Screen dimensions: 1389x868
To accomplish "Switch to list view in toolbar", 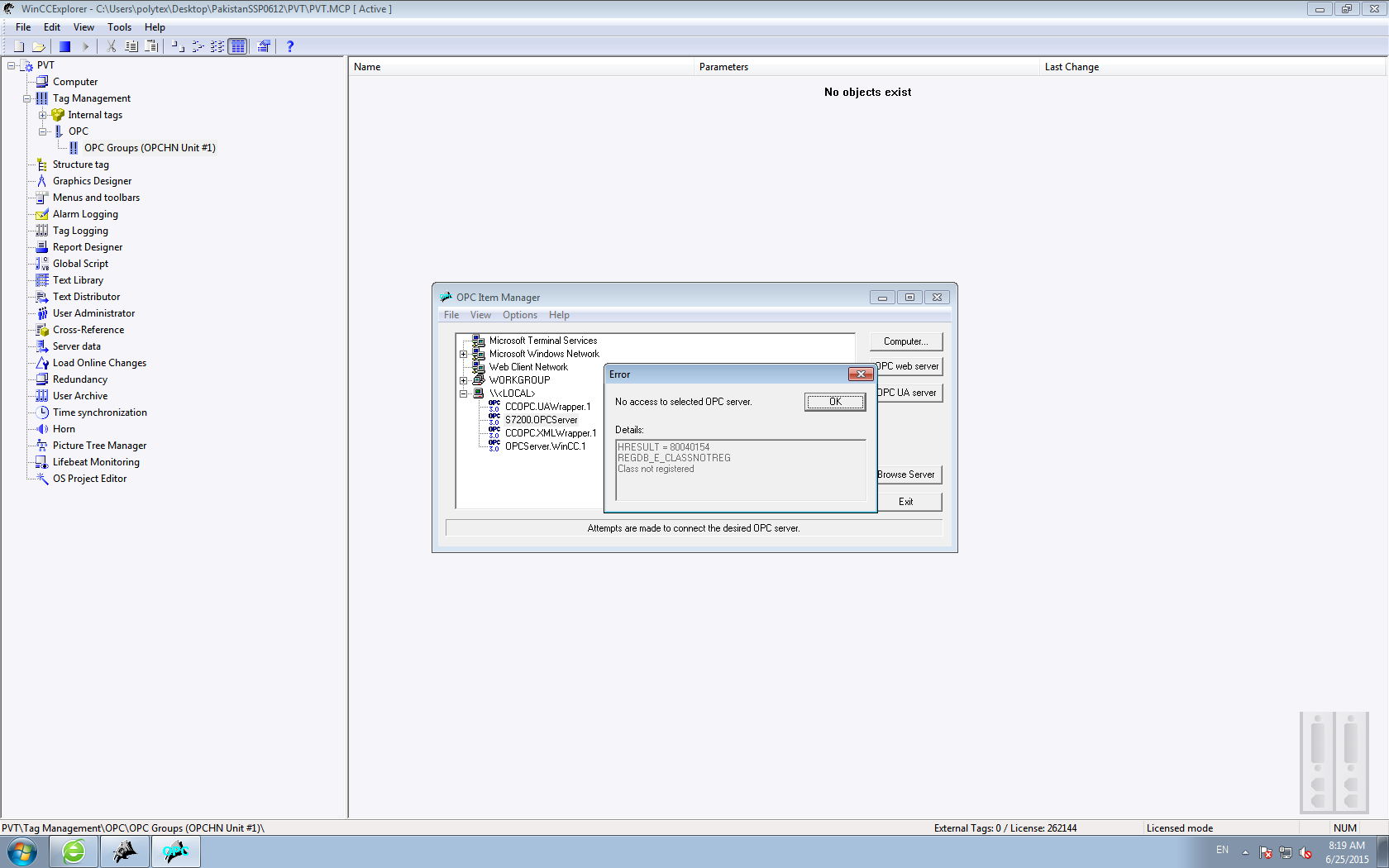I will (x=217, y=47).
